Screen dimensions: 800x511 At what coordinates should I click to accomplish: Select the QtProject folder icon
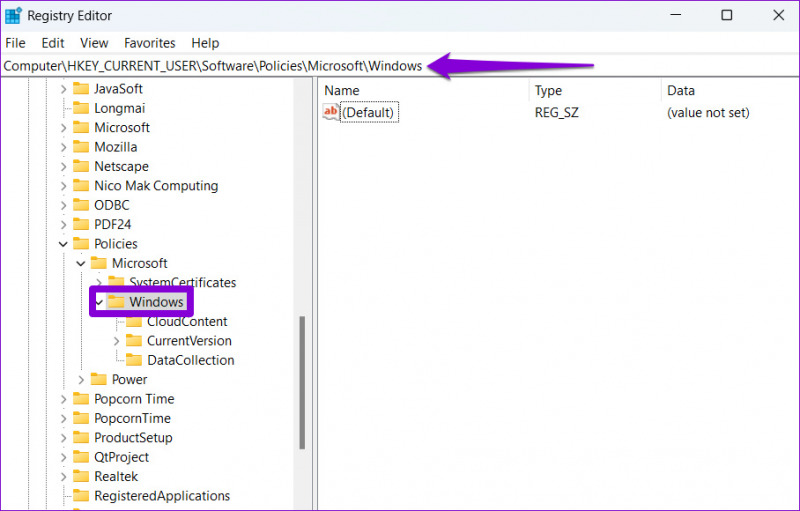[x=81, y=457]
